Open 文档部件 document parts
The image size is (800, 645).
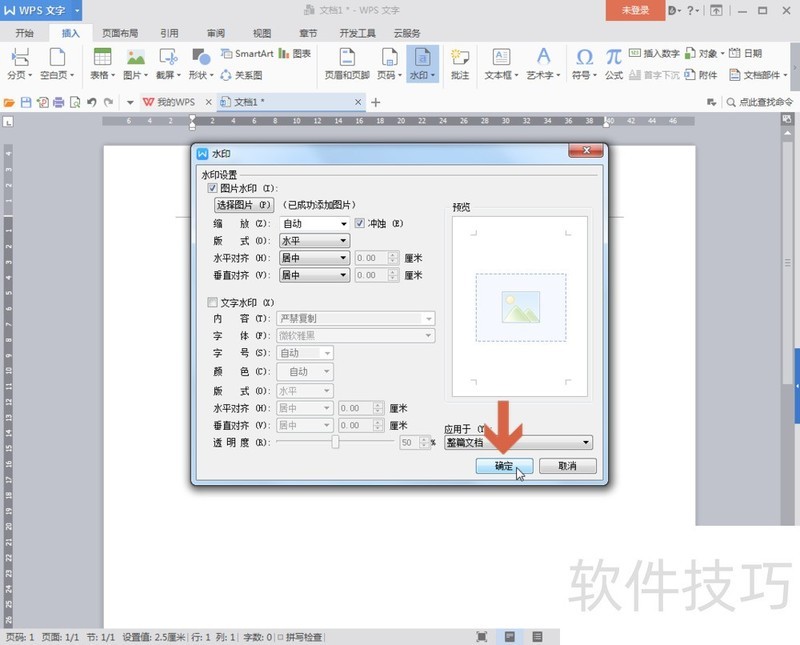[x=758, y=75]
